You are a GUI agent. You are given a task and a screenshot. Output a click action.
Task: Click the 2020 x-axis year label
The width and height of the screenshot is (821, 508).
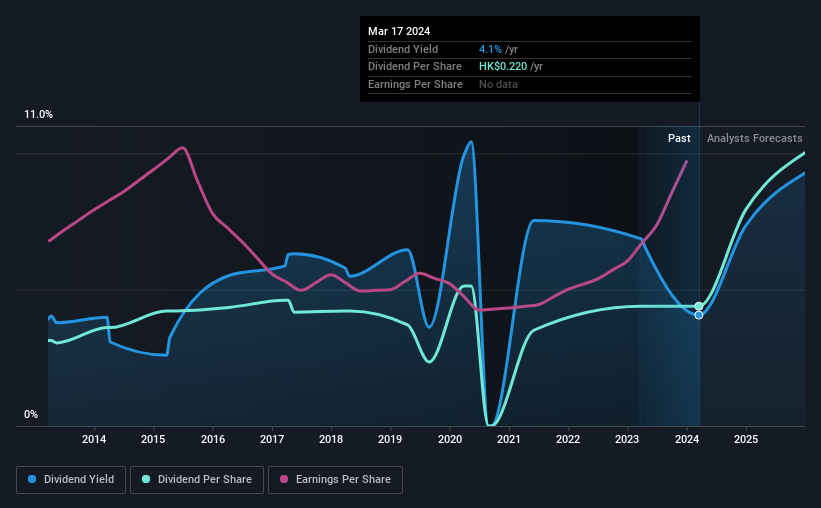[450, 439]
